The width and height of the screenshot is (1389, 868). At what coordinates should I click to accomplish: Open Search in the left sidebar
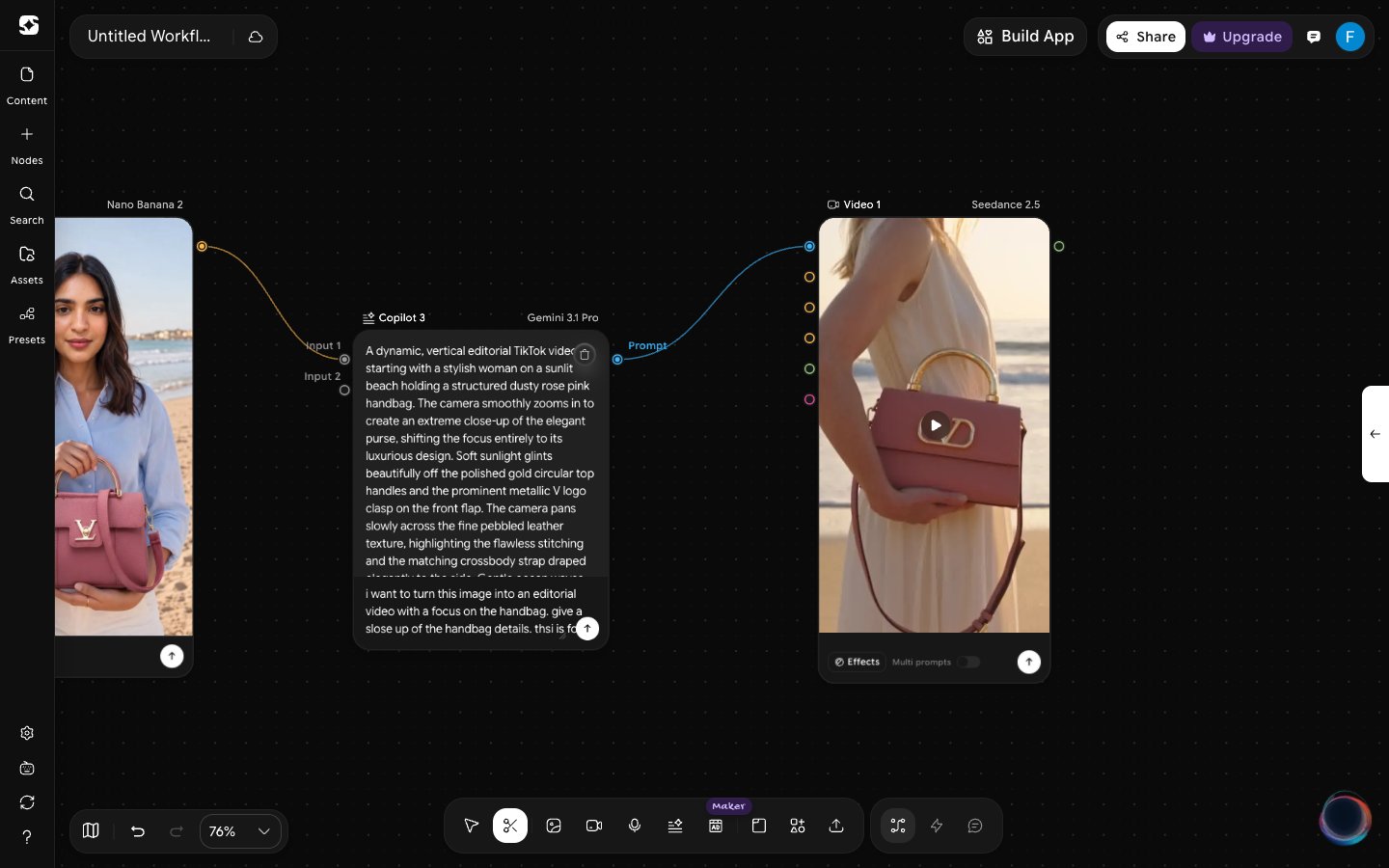(x=27, y=205)
